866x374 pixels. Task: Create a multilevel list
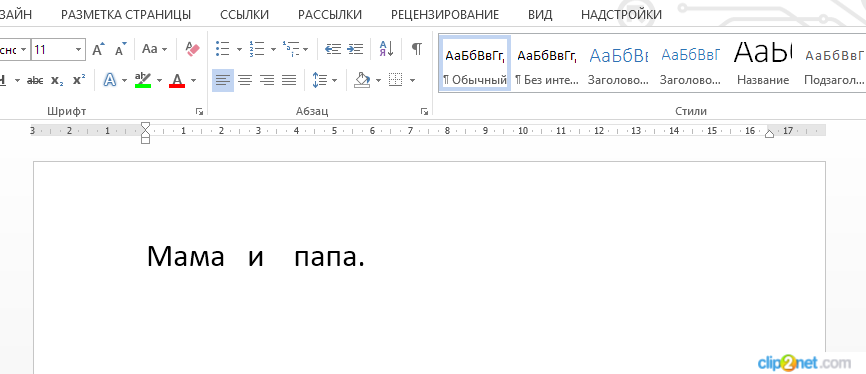coord(291,49)
